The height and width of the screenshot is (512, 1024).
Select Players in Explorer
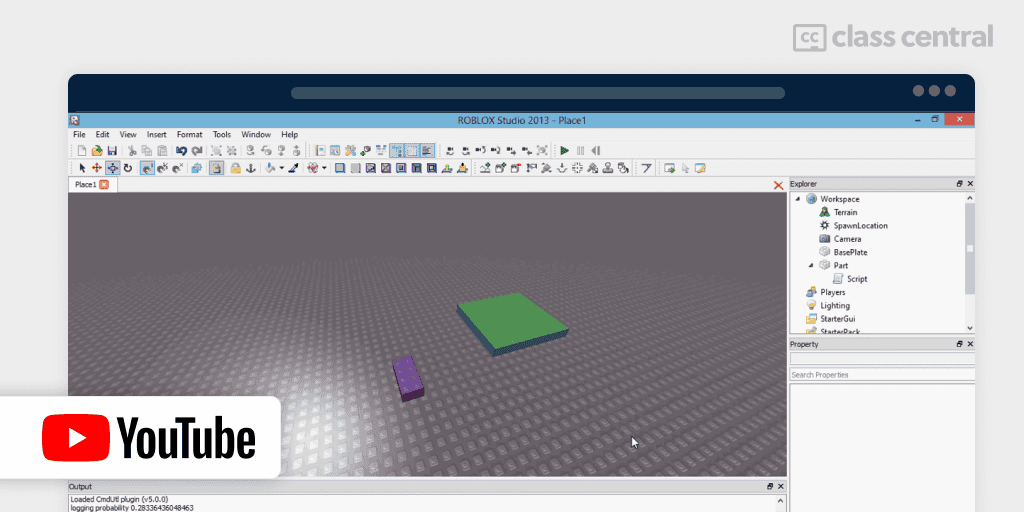coord(833,292)
